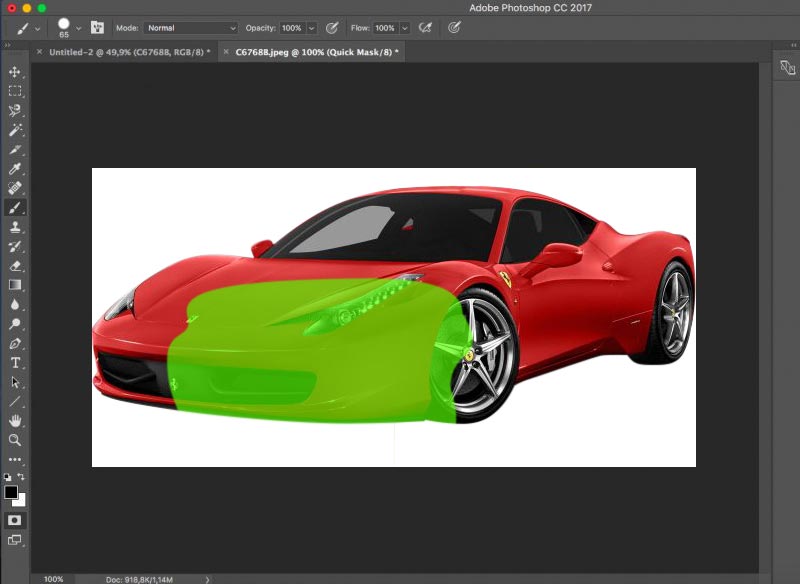Screen dimensions: 800x584
Task: Select the Rectangular Marquee tool
Action: (15, 91)
